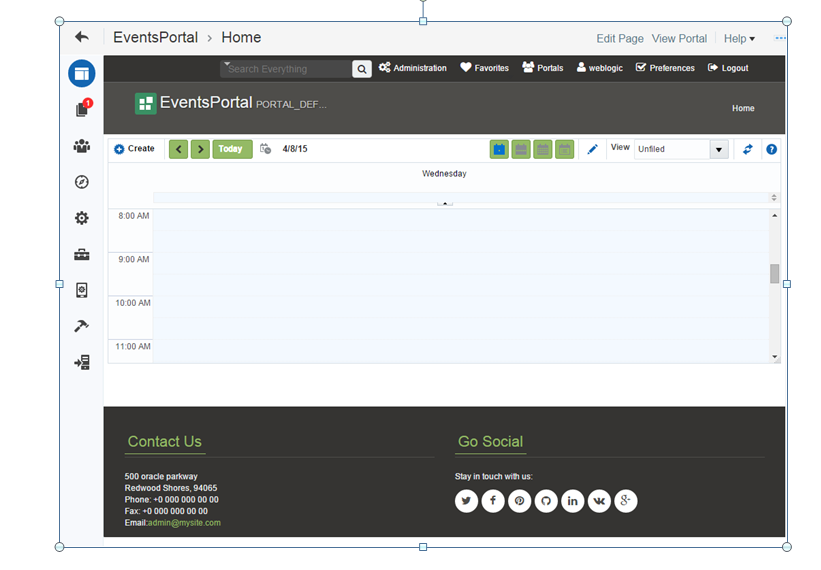Click the compass icon in the sidebar
Image resolution: width=821 pixels, height=570 pixels.
(82, 182)
